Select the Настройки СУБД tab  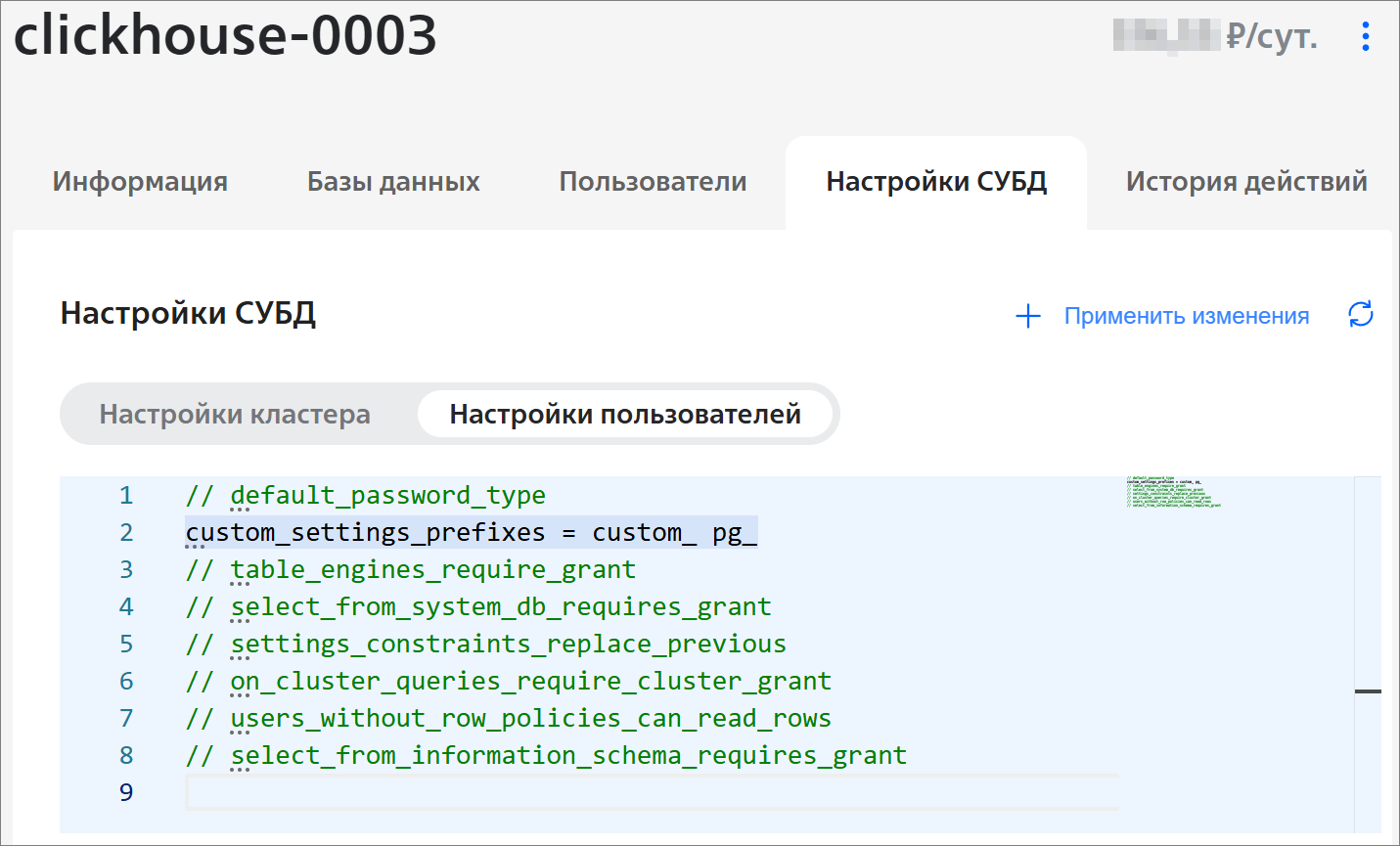pos(936,182)
